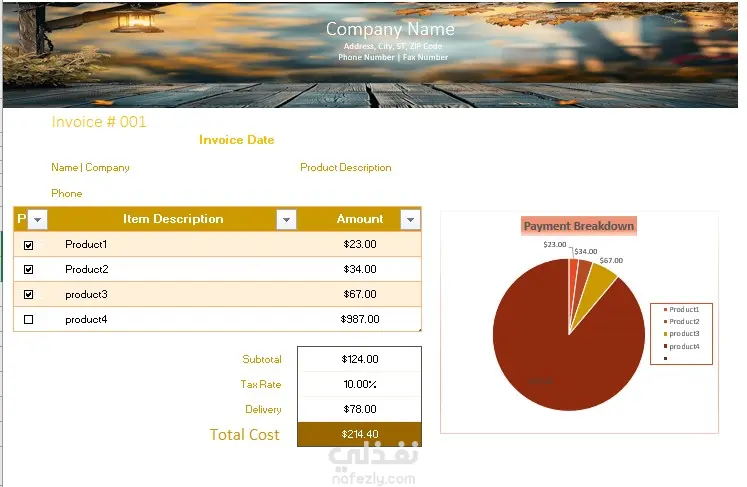This screenshot has width=747, height=487.
Task: Click the Address, City, ST, ZIP Code line
Action: 393,46
